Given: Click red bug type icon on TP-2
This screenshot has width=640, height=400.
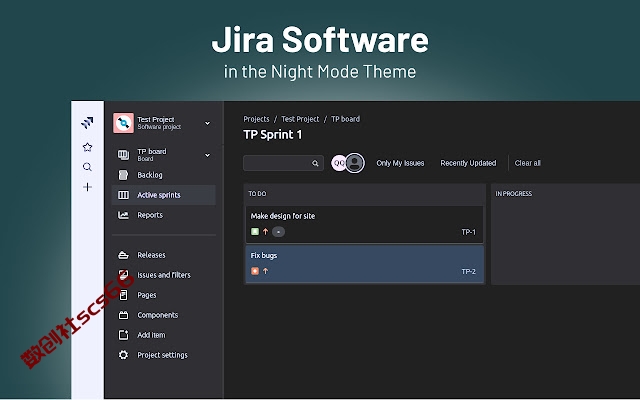Looking at the screenshot, I should click(255, 271).
